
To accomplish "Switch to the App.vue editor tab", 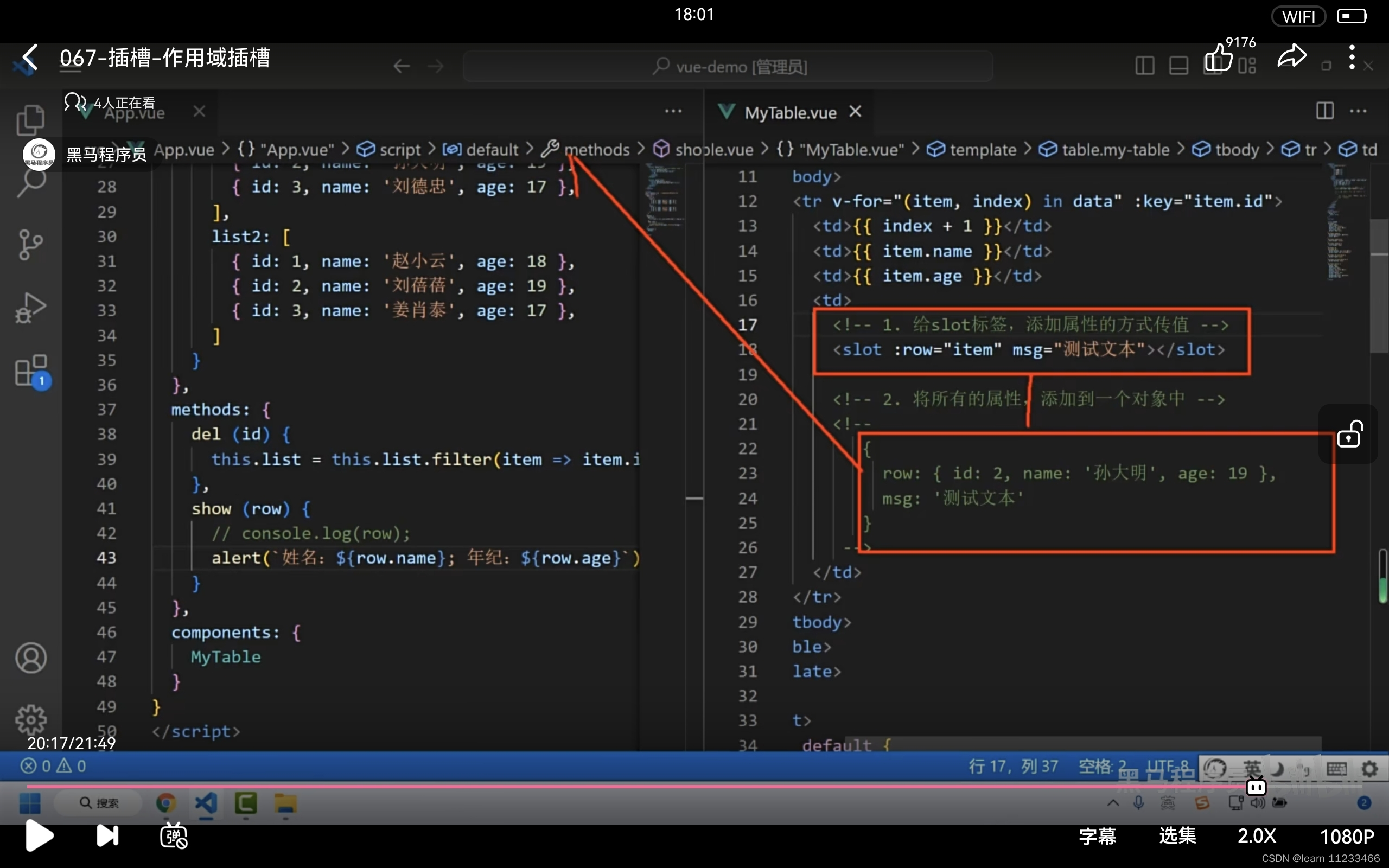I will coord(135,113).
